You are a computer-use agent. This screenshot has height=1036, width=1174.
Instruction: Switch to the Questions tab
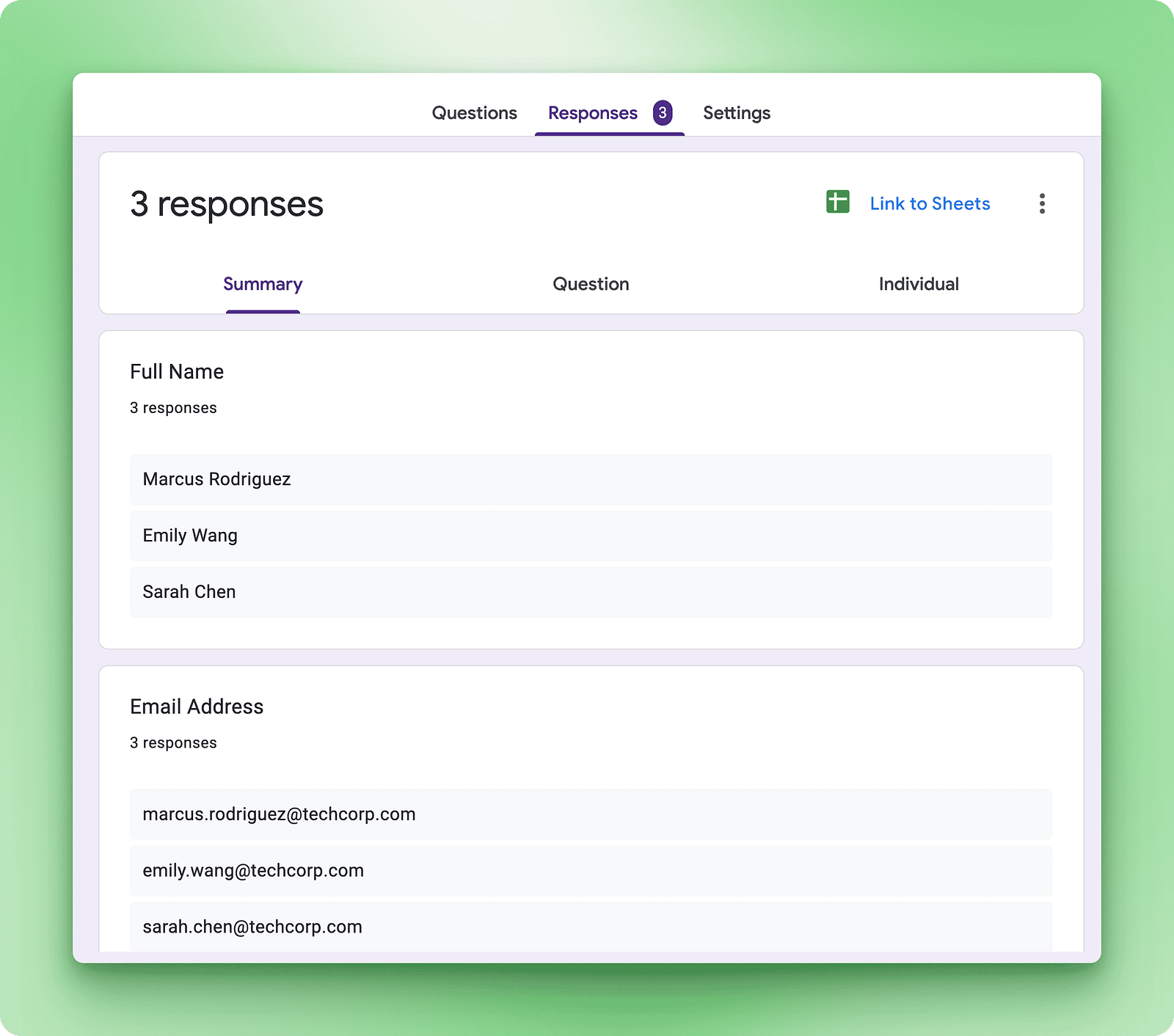point(474,113)
